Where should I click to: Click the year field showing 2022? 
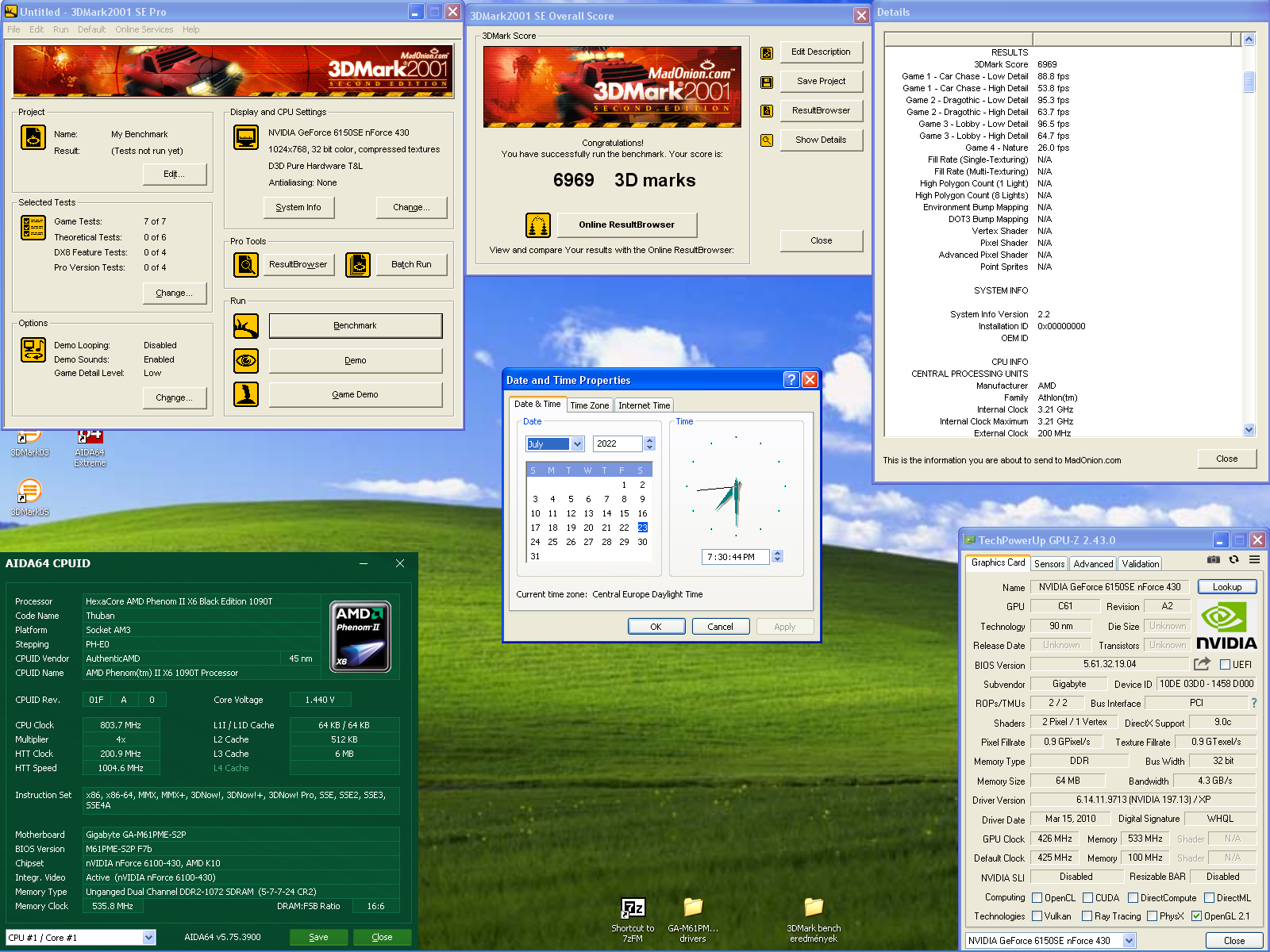tap(618, 444)
